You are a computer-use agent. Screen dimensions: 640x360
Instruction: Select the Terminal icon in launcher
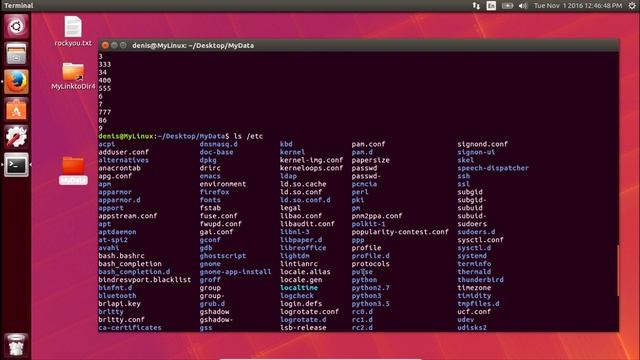(16, 165)
